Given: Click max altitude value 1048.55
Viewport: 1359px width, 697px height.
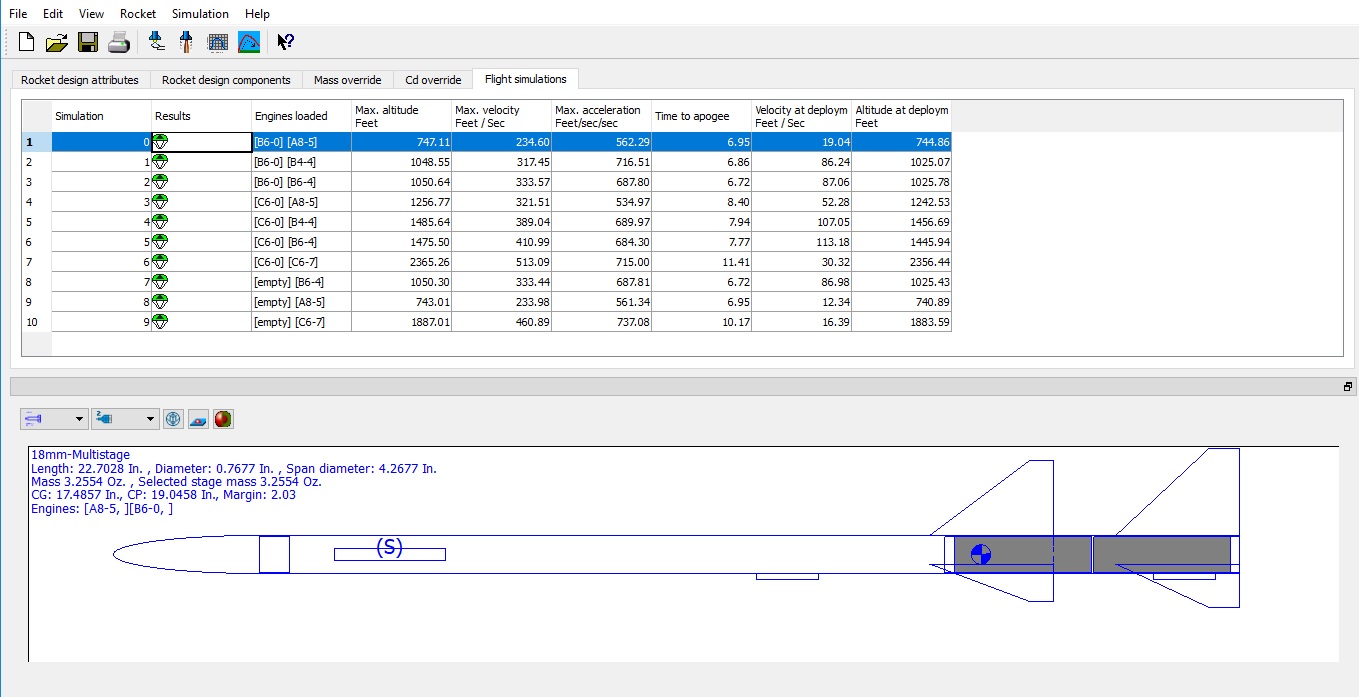Looking at the screenshot, I should [401, 162].
